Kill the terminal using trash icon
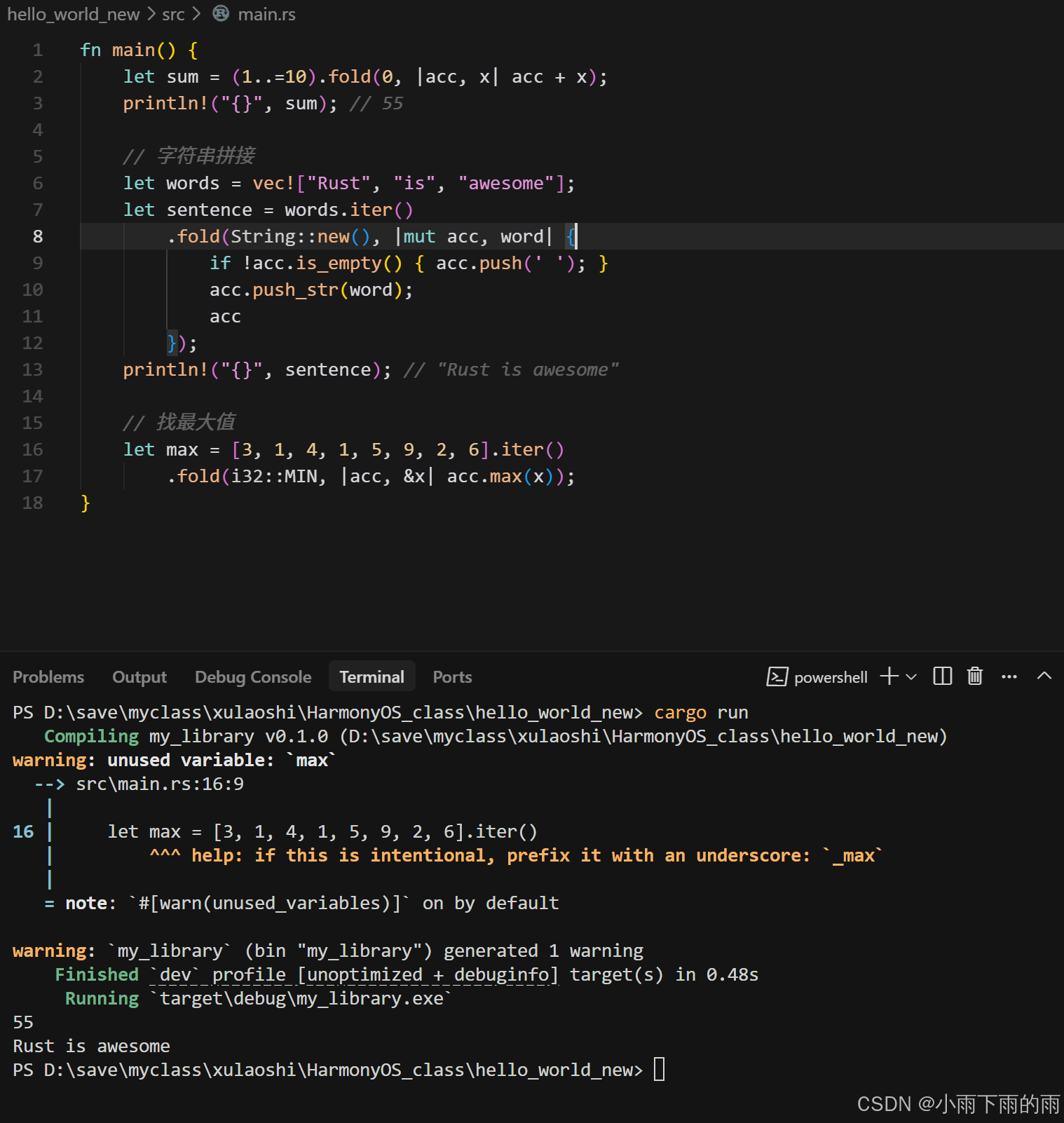Image resolution: width=1064 pixels, height=1123 pixels. click(974, 676)
